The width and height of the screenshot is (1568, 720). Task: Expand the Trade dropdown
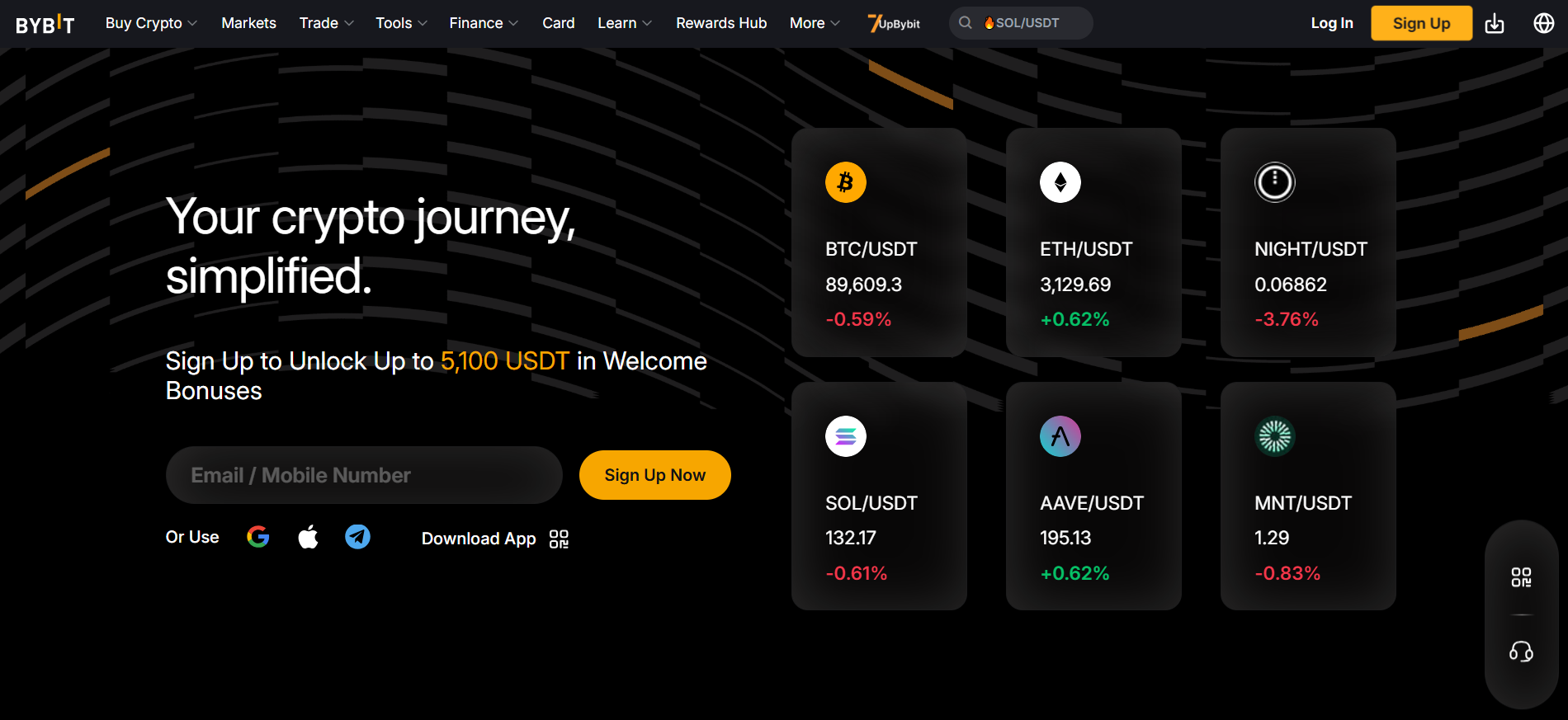point(326,23)
